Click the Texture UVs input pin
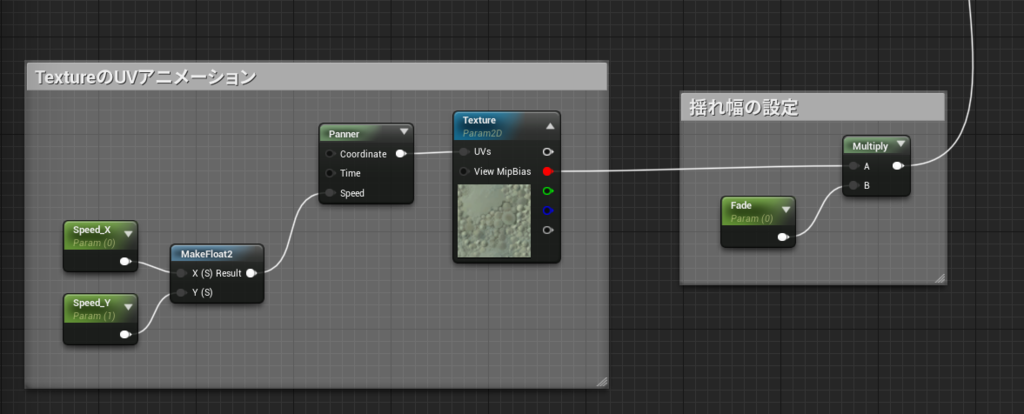Viewport: 1024px width, 414px height. click(x=464, y=151)
